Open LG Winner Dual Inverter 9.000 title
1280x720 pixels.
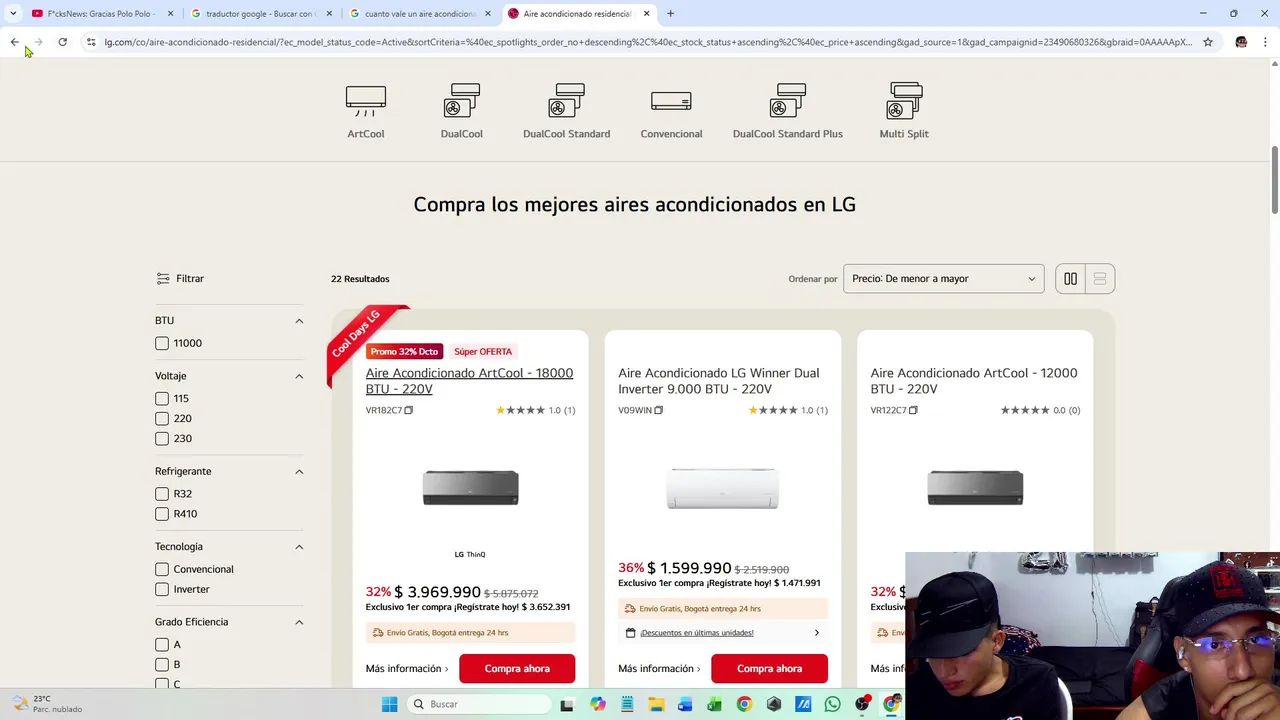coord(718,381)
